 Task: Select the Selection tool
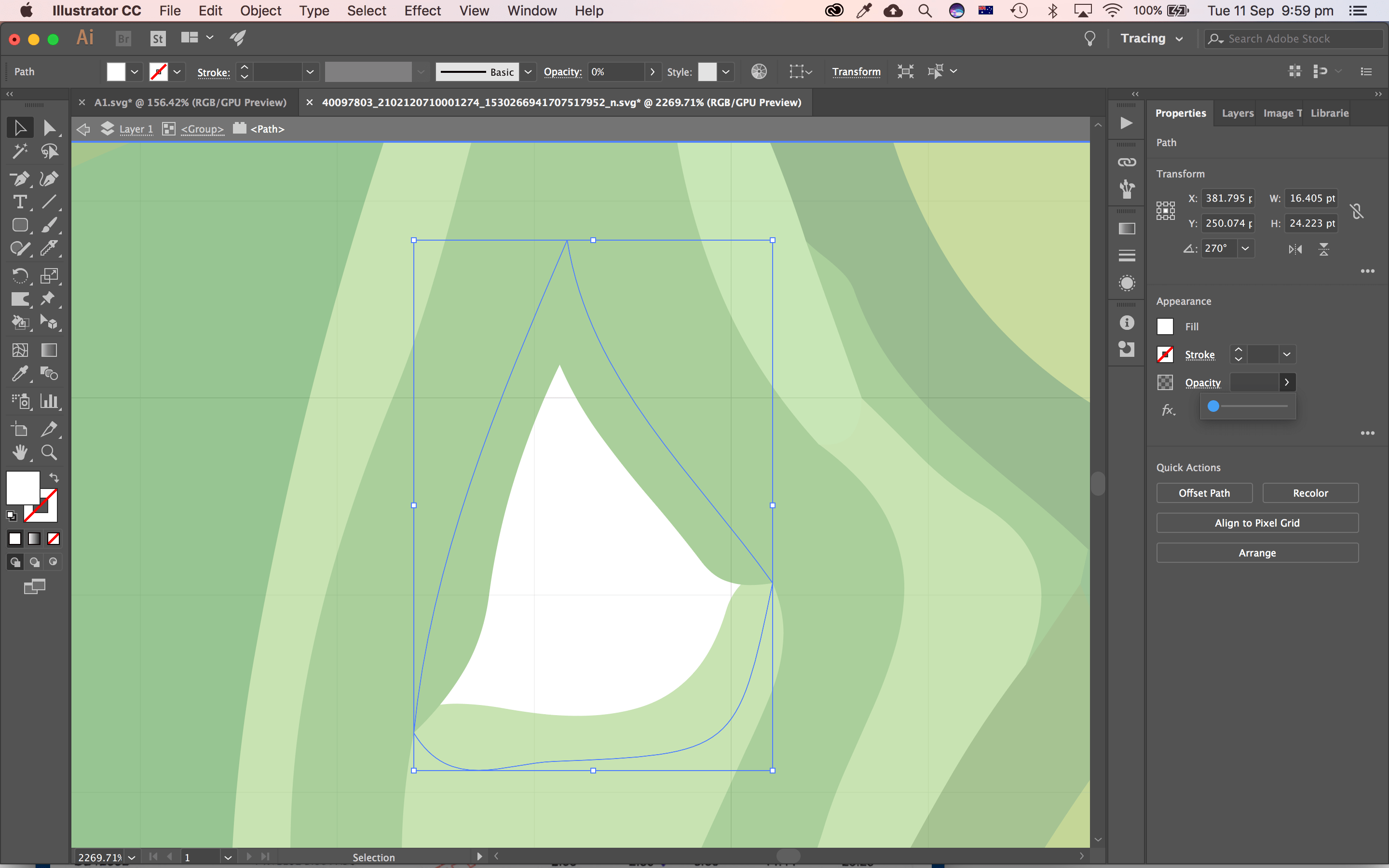pos(20,127)
